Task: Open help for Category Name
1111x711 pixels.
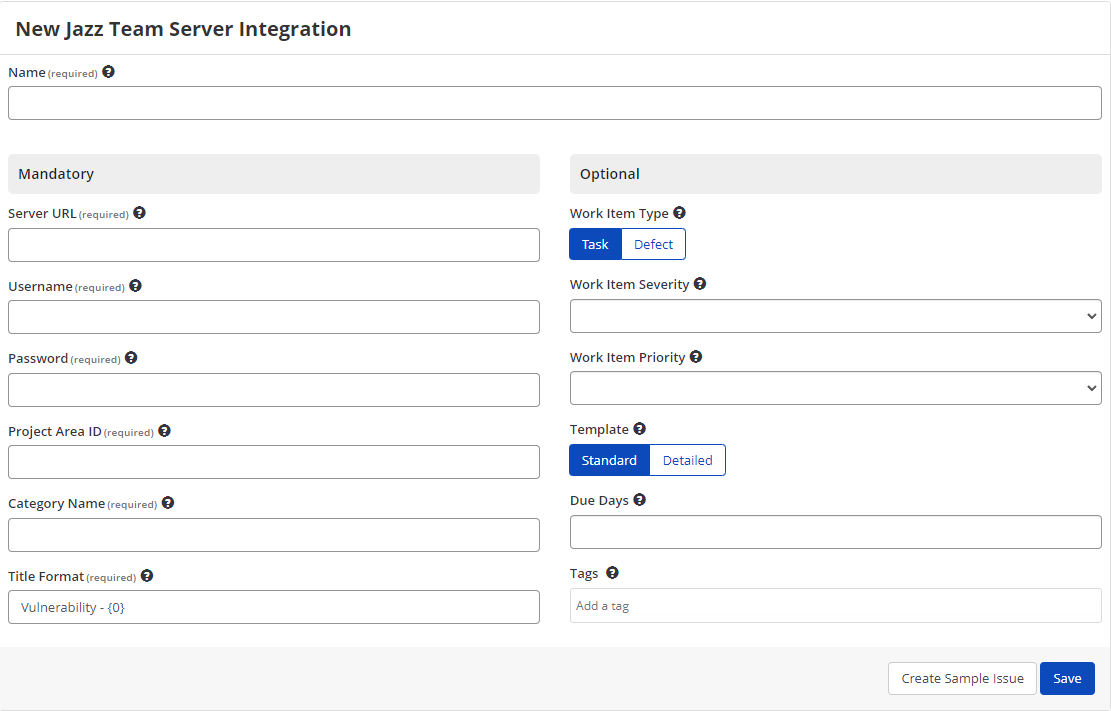Action: [x=167, y=502]
